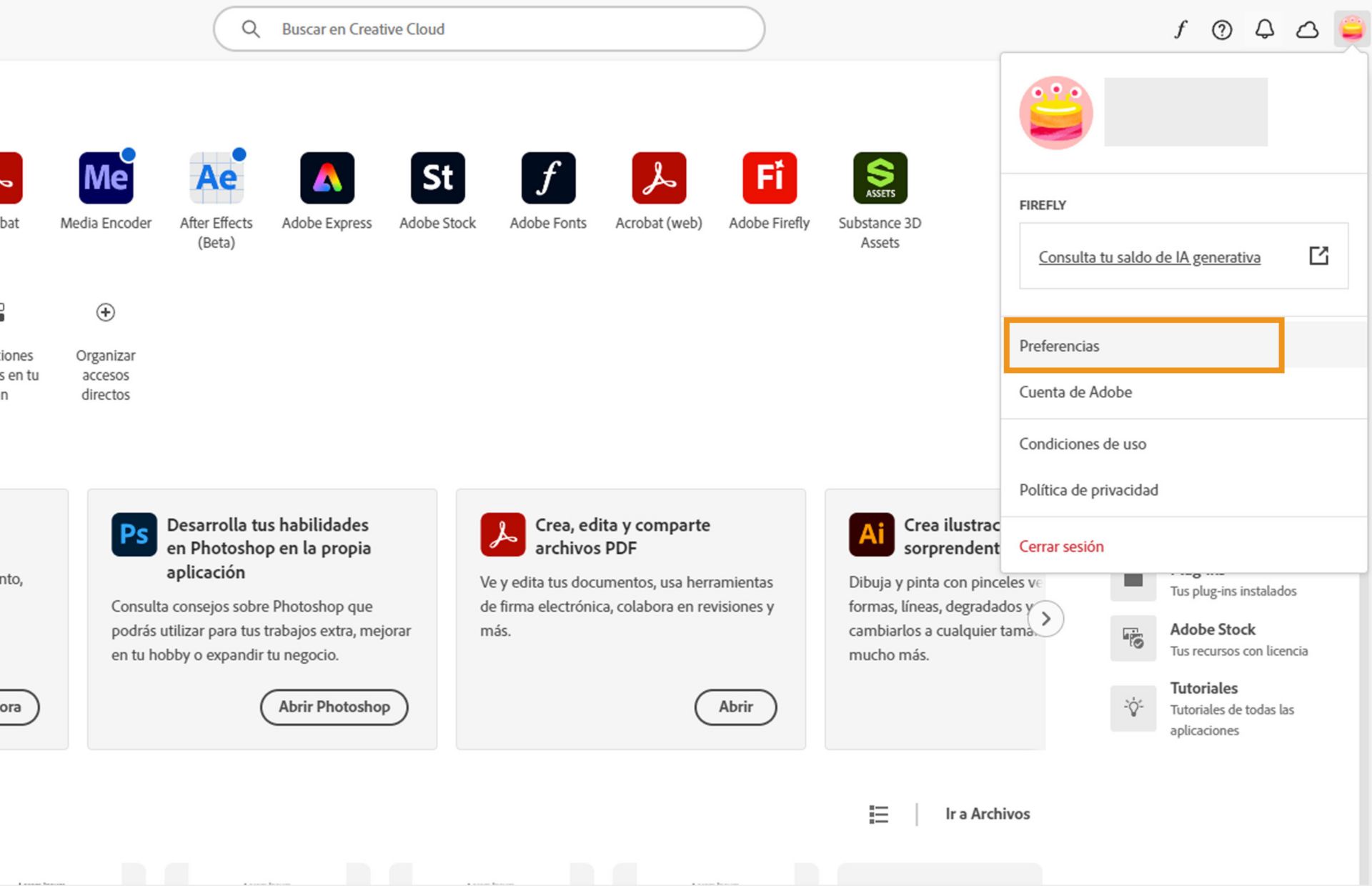Screen dimensions: 1372x886
Task: Open the help question mark icon
Action: tap(1221, 29)
